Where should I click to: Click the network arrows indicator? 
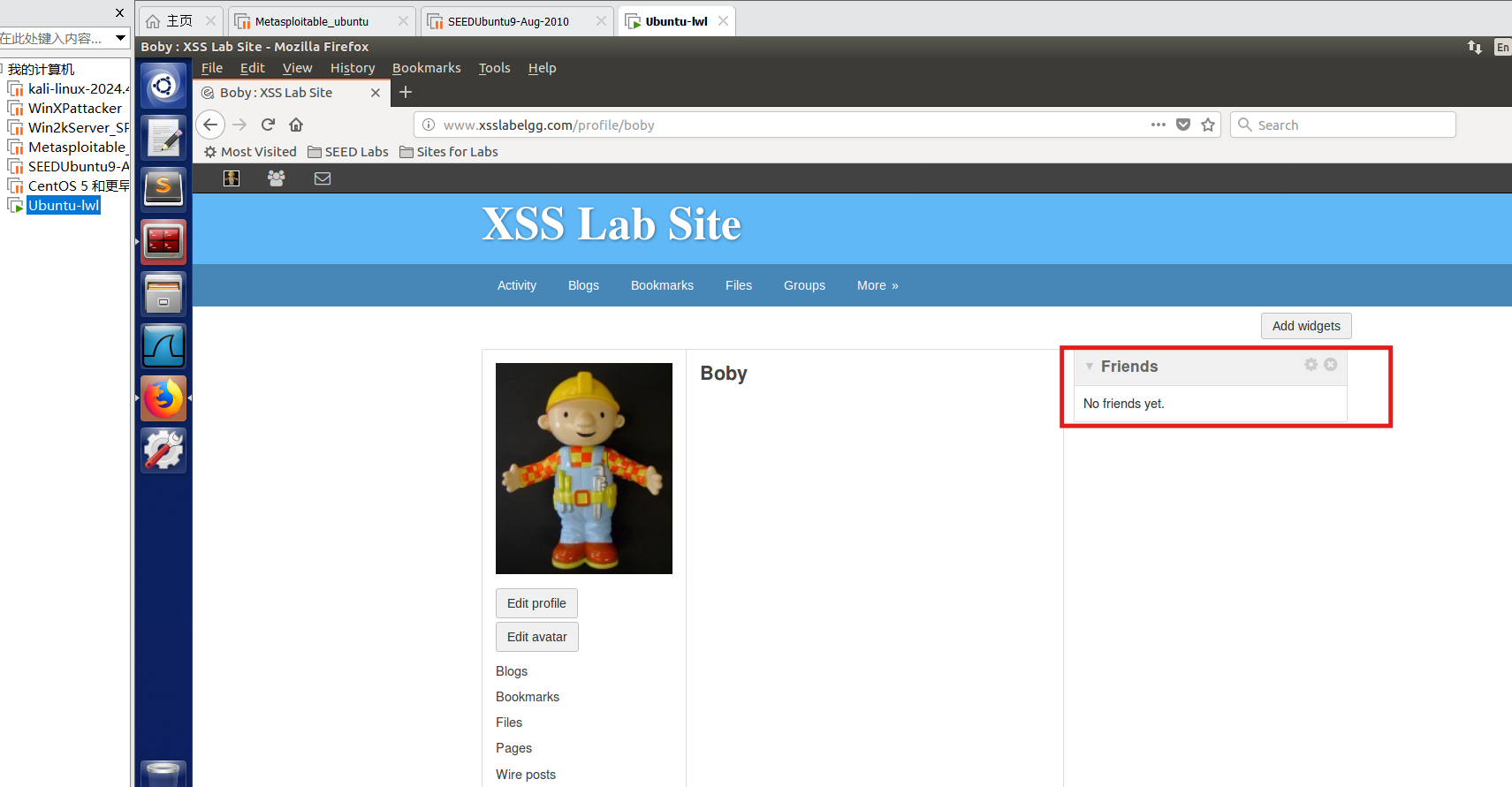1475,47
